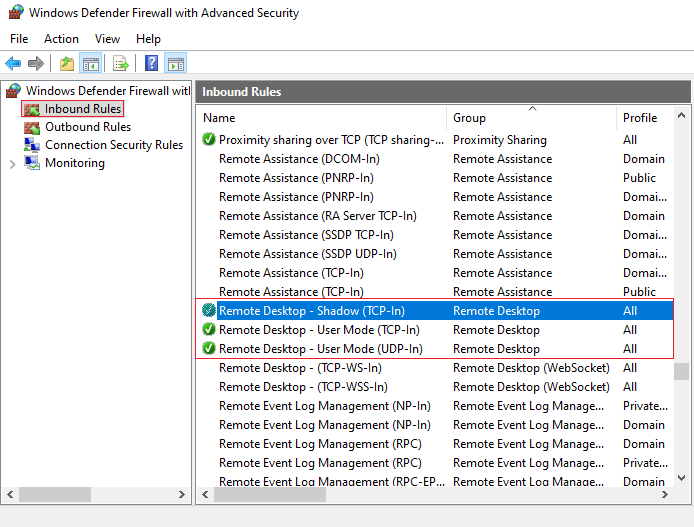Open Help via the question mark icon
This screenshot has width=694, height=527.
point(151,63)
